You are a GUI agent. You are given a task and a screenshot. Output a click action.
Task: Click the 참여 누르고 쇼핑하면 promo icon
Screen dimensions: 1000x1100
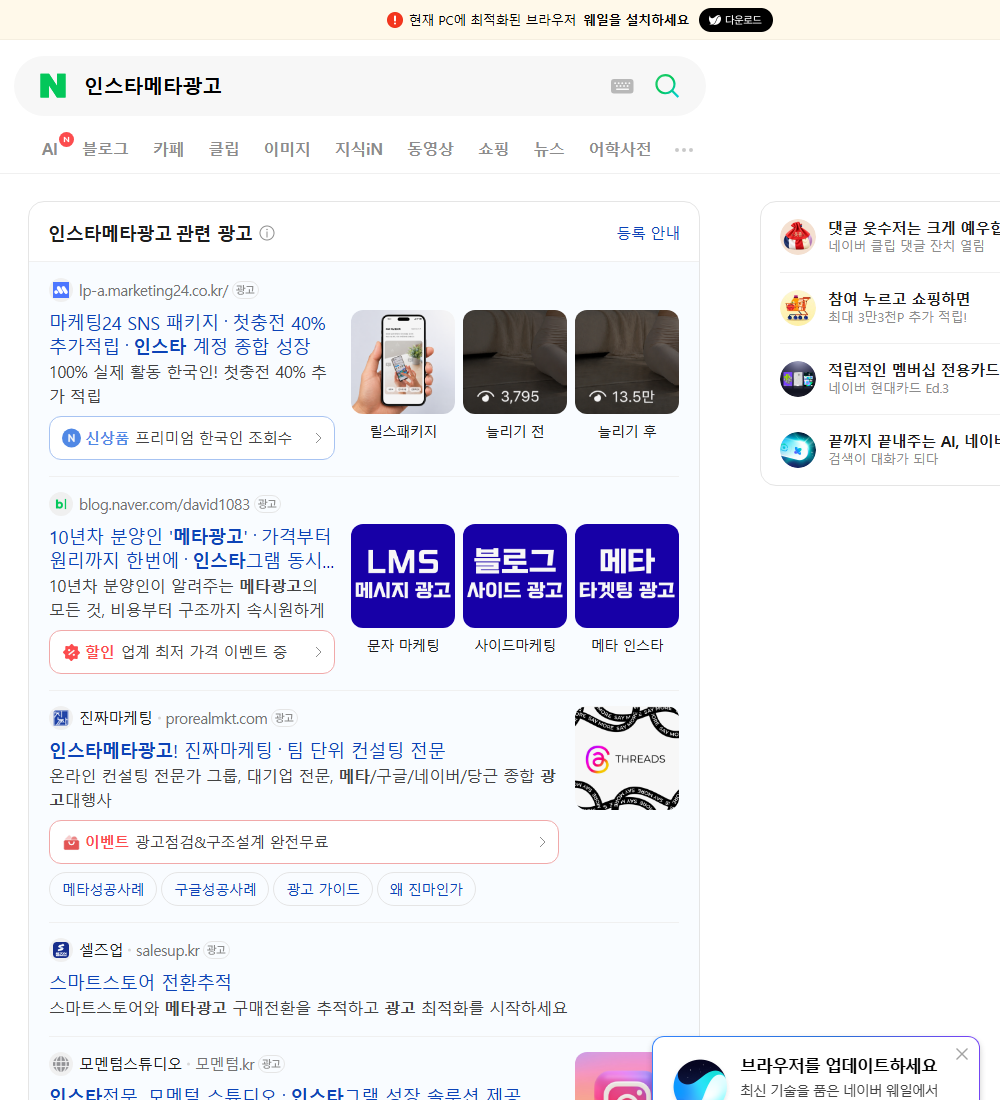click(798, 307)
